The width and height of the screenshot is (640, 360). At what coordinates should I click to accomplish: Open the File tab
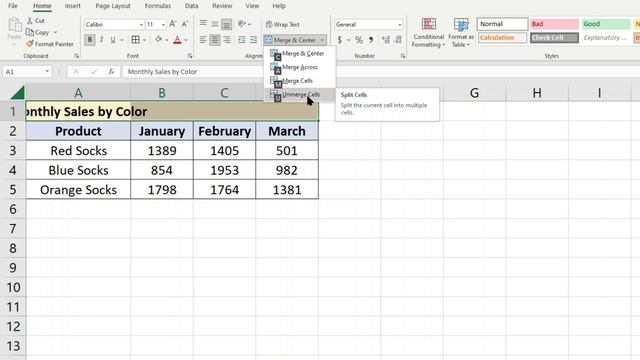click(13, 6)
